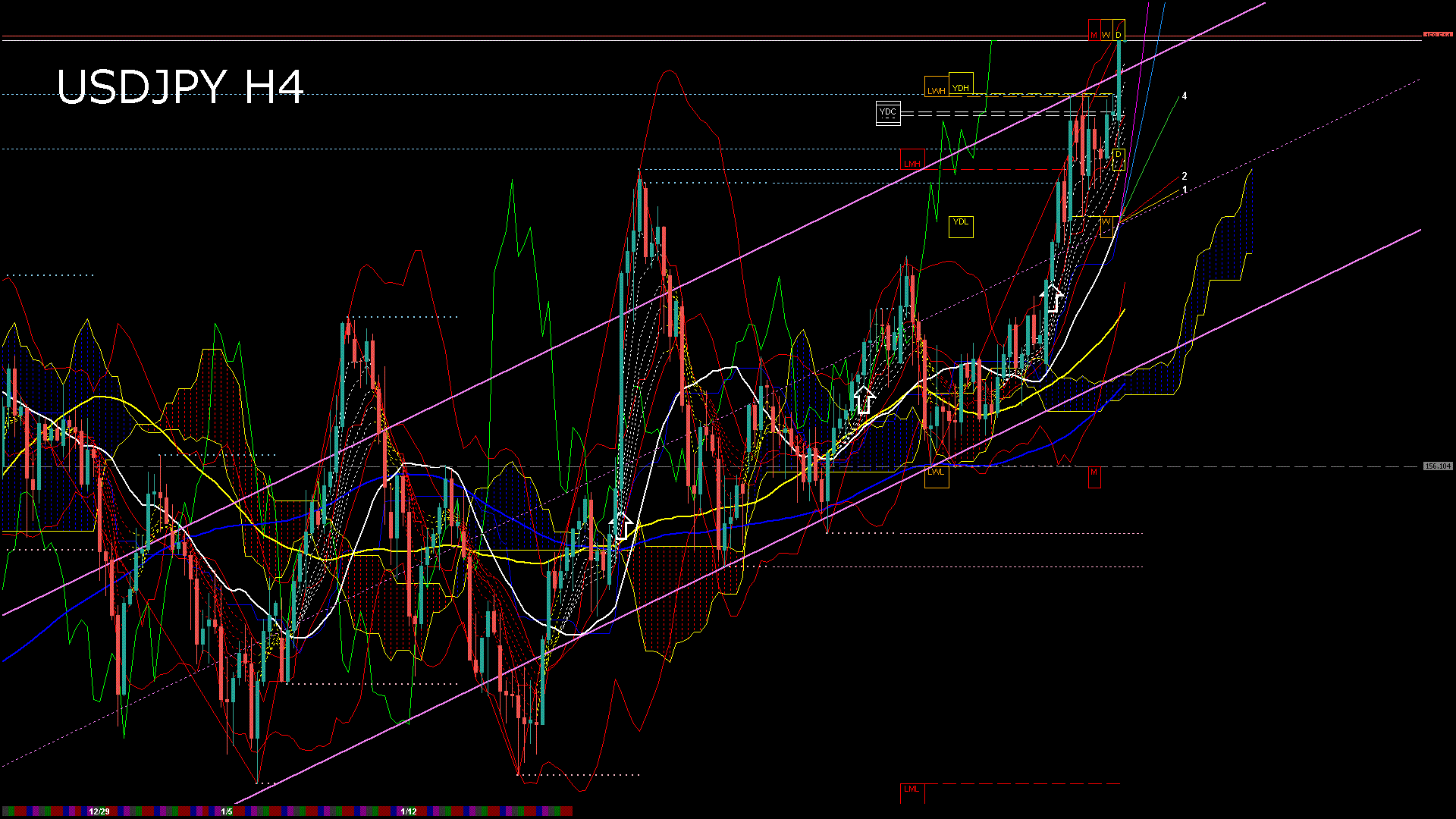
Task: Click the 12/29 date marker
Action: point(99,811)
